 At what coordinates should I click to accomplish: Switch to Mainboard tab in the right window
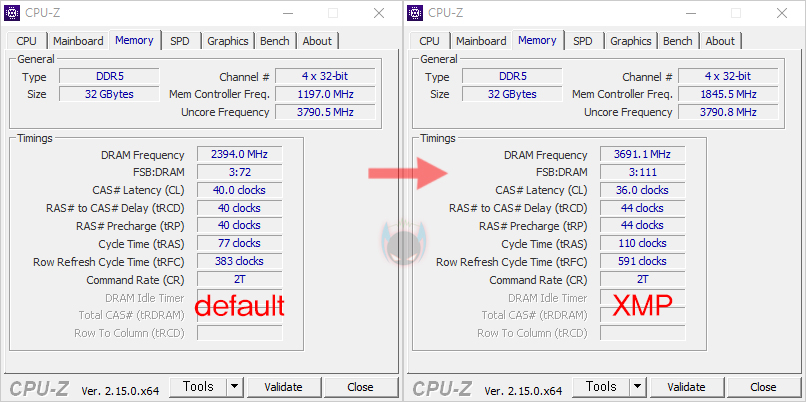(481, 41)
